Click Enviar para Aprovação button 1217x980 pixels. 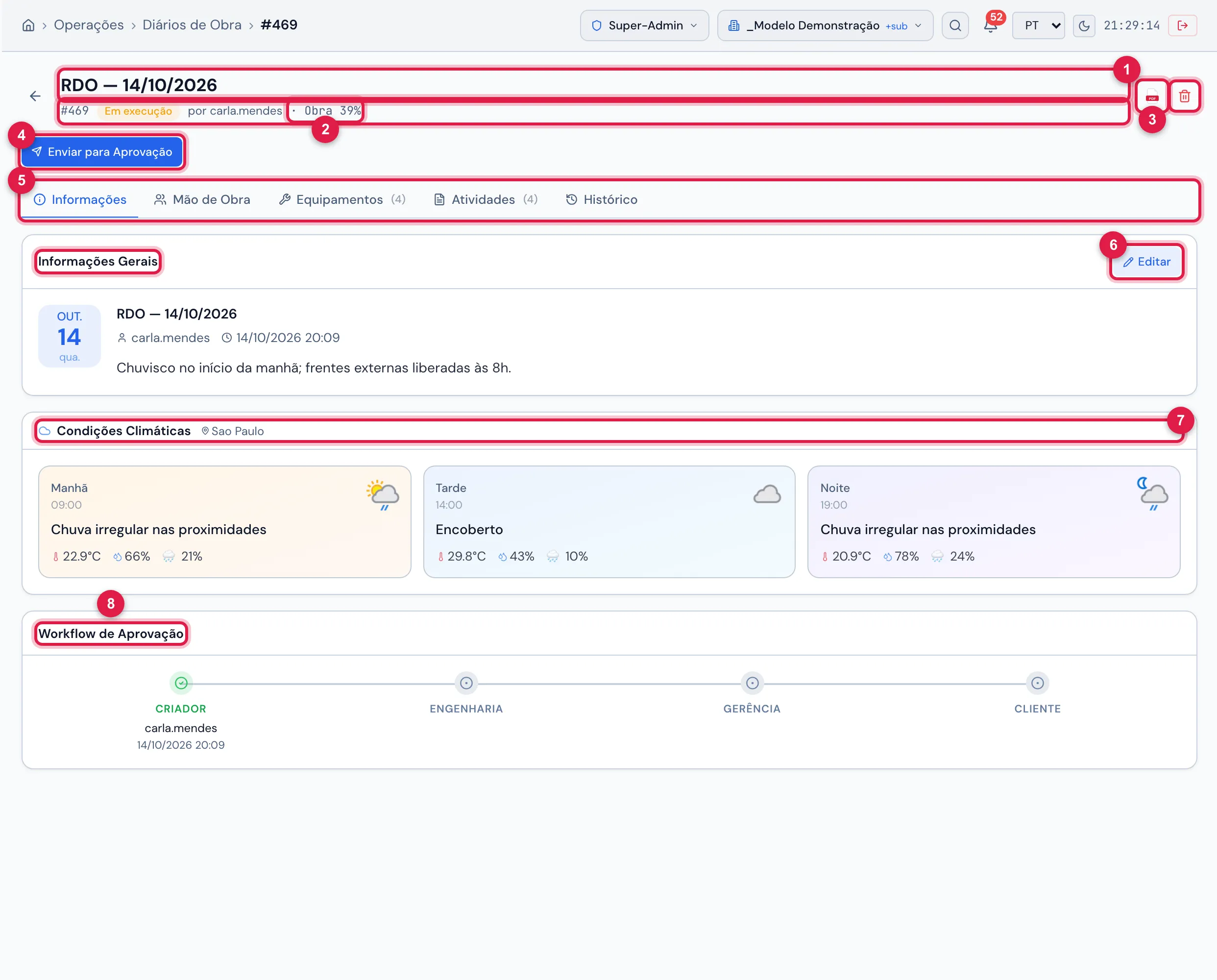click(102, 152)
